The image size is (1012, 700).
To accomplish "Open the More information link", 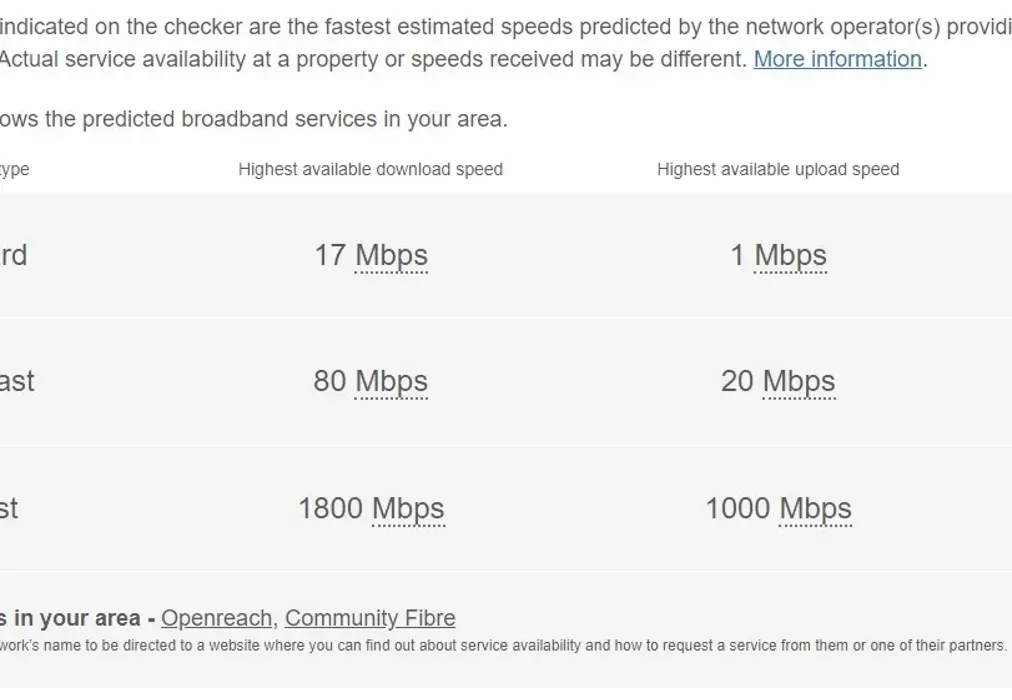I will [x=837, y=59].
